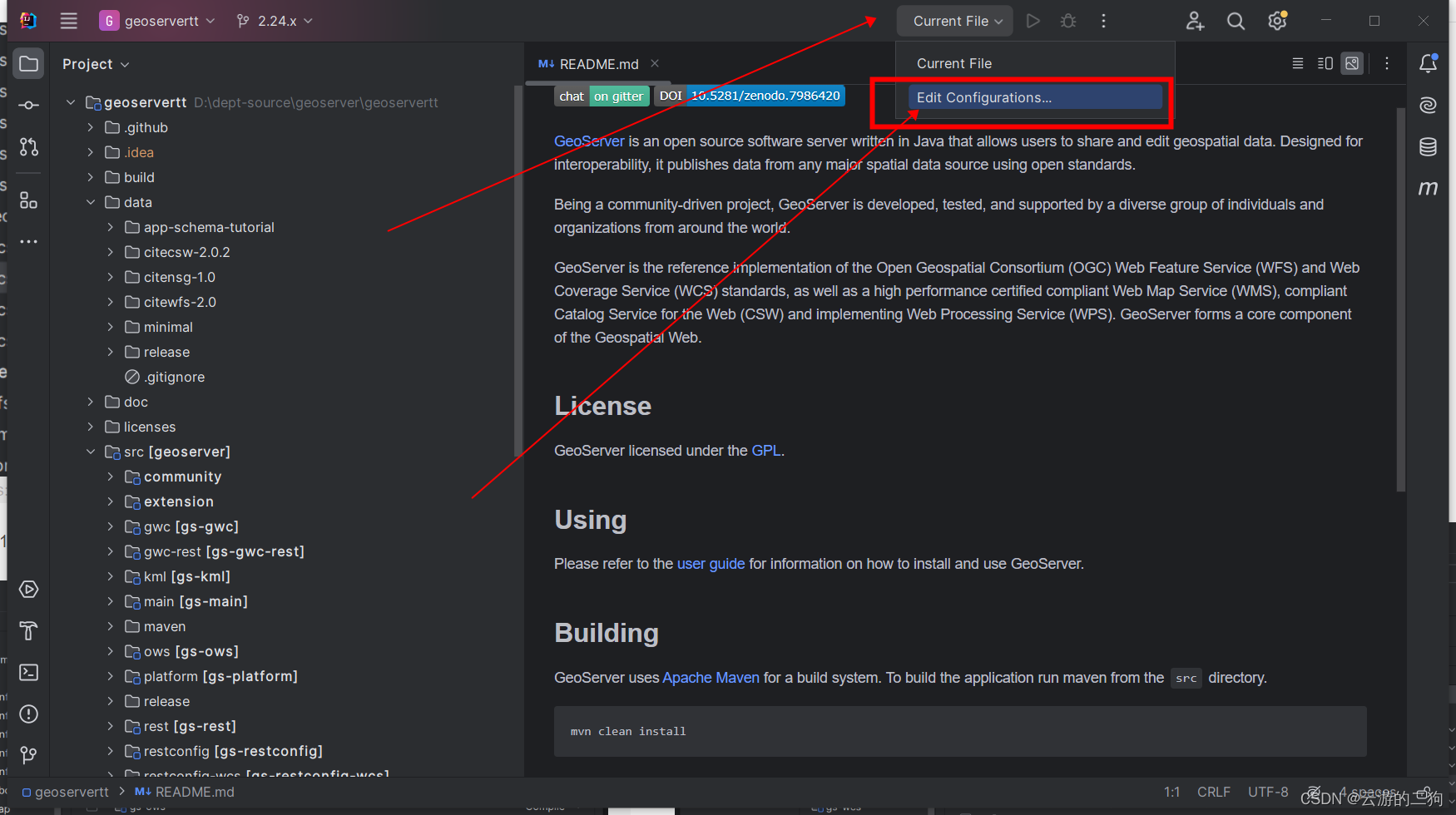Screen dimensions: 1456x815
Task: Open the GeoServer link in README
Action: 589,141
